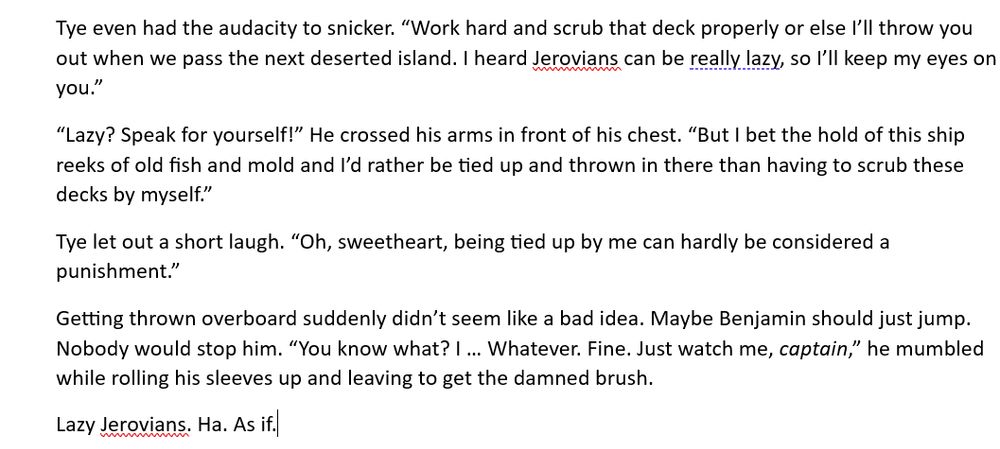Click the misspelled Jerovians in last line

point(145,425)
